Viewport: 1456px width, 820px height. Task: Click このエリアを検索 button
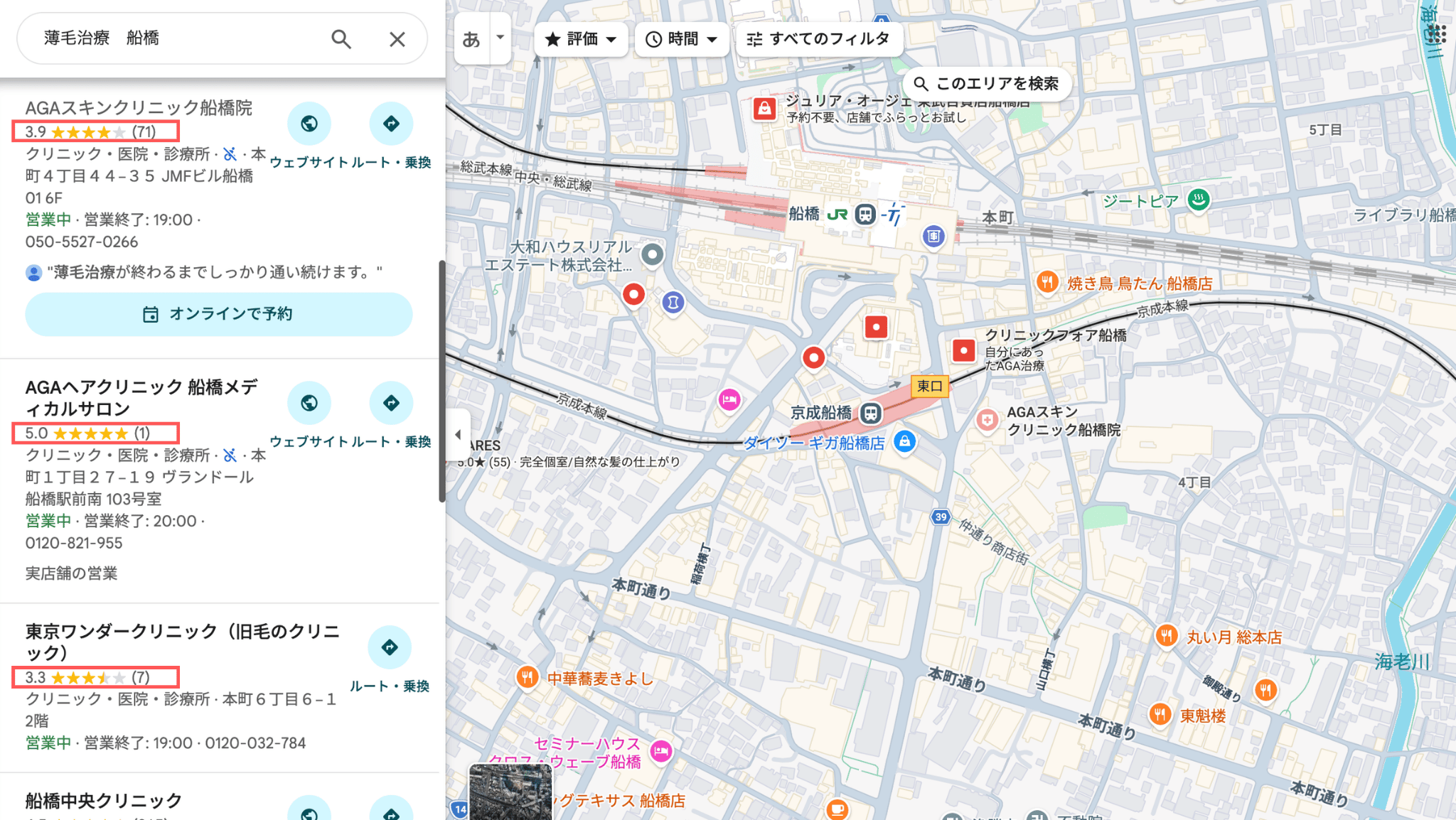(x=987, y=84)
